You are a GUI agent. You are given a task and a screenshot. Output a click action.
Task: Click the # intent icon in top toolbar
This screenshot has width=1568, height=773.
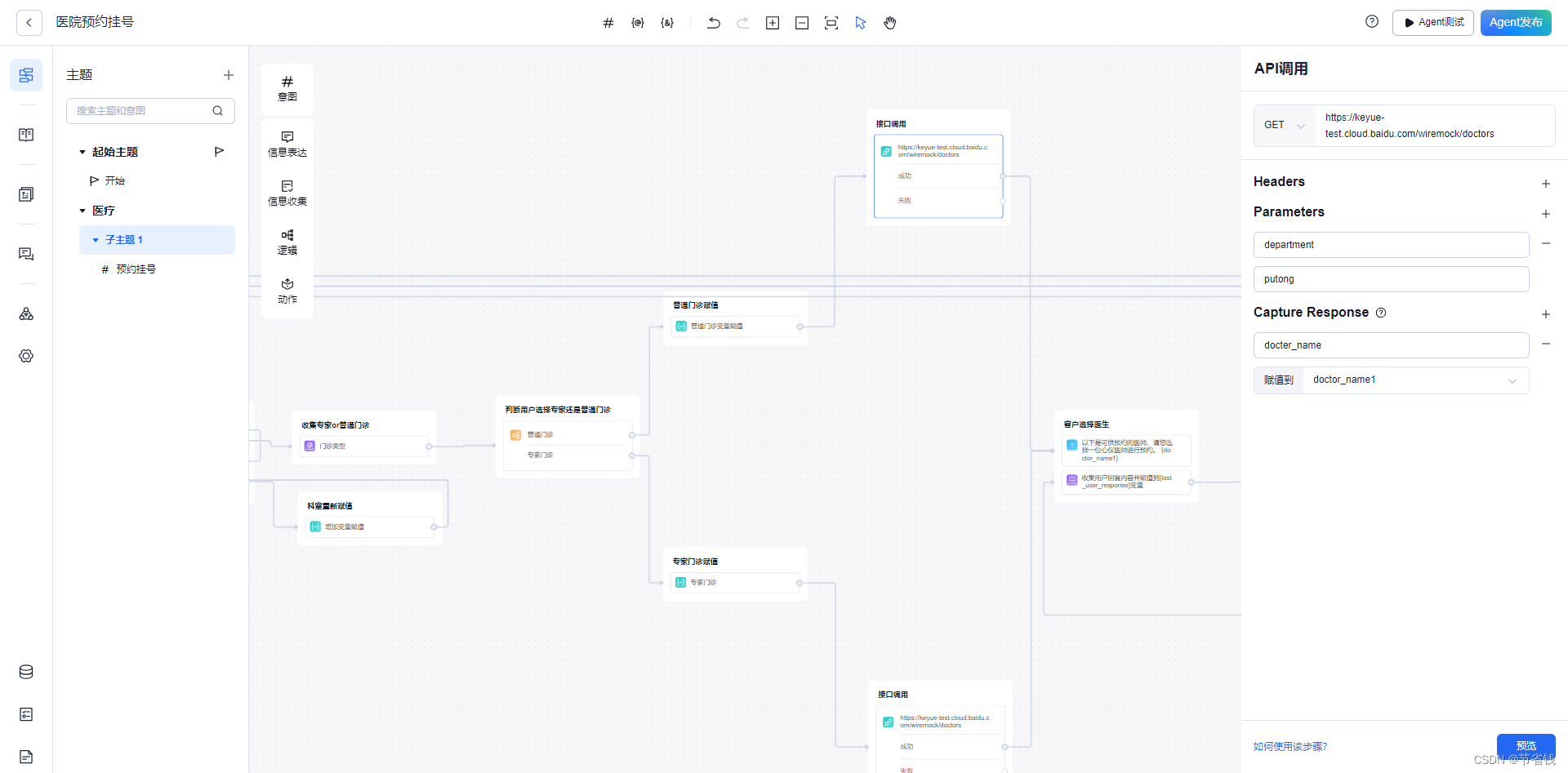pos(608,23)
